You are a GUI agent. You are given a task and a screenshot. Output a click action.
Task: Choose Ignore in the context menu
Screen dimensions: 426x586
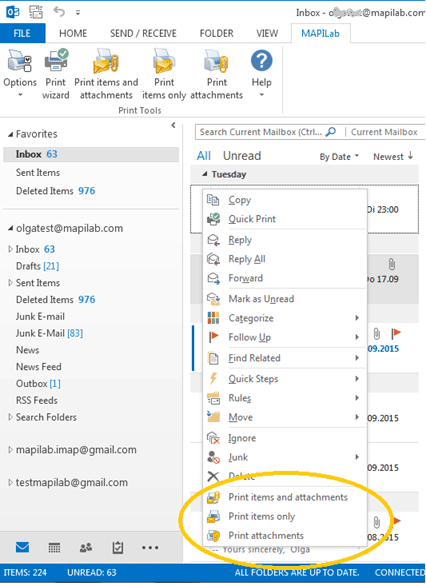click(x=285, y=438)
